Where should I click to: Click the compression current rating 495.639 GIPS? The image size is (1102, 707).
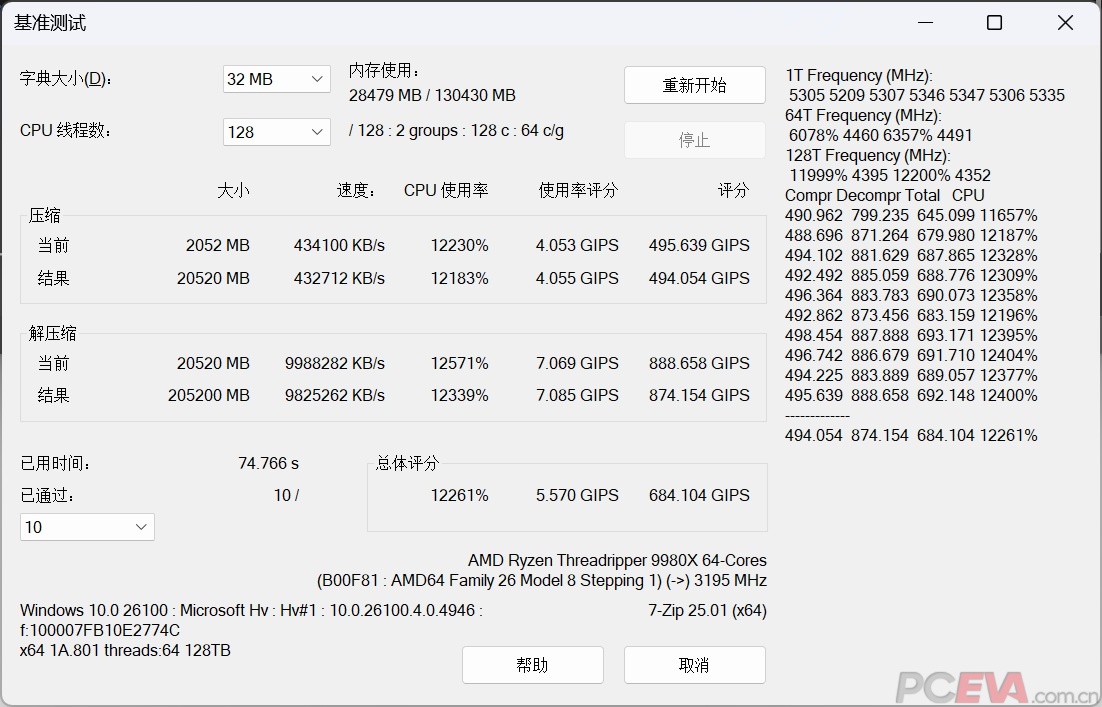698,245
